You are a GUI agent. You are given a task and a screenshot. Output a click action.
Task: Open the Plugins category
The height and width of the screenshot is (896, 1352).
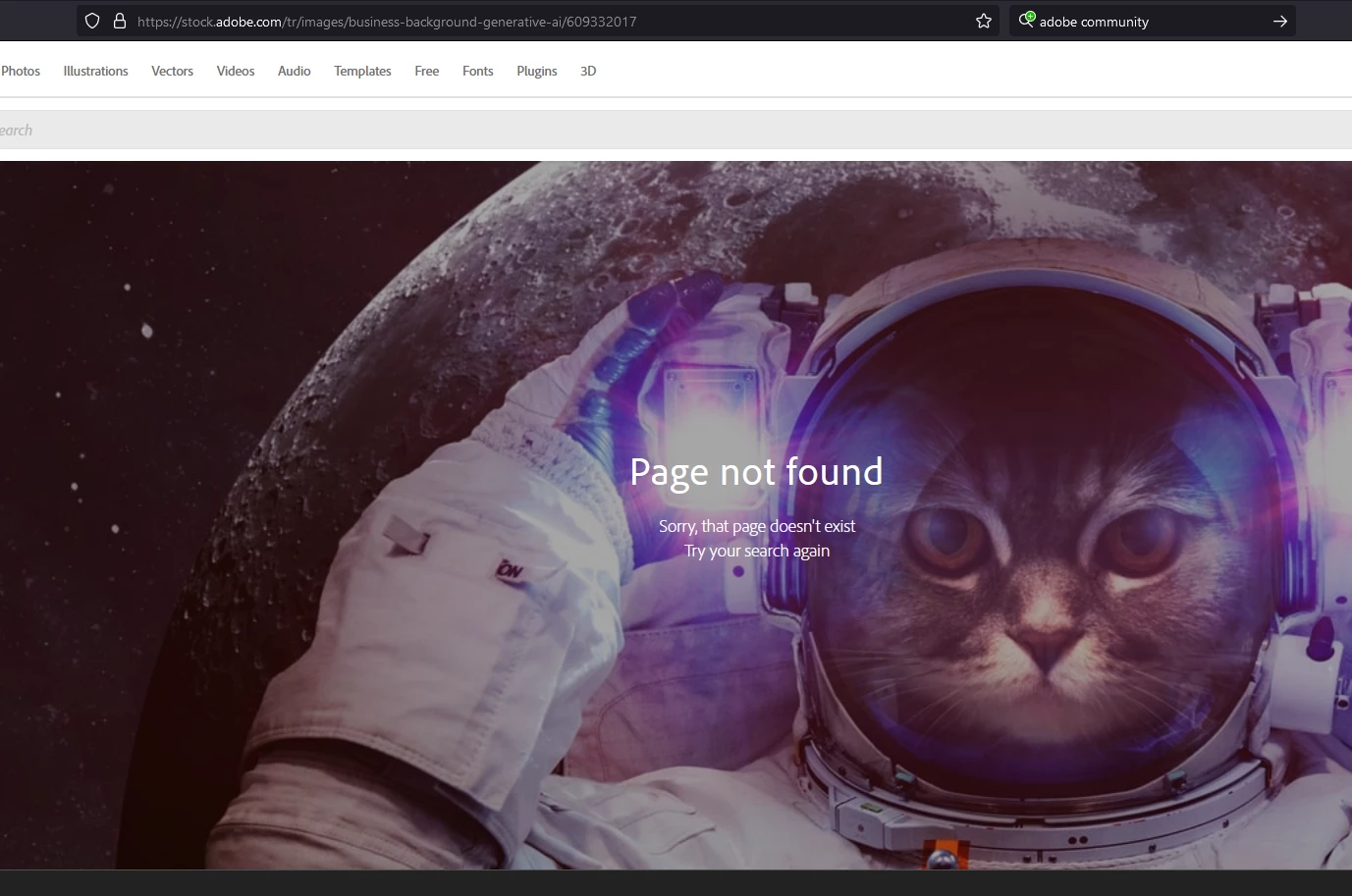point(536,71)
